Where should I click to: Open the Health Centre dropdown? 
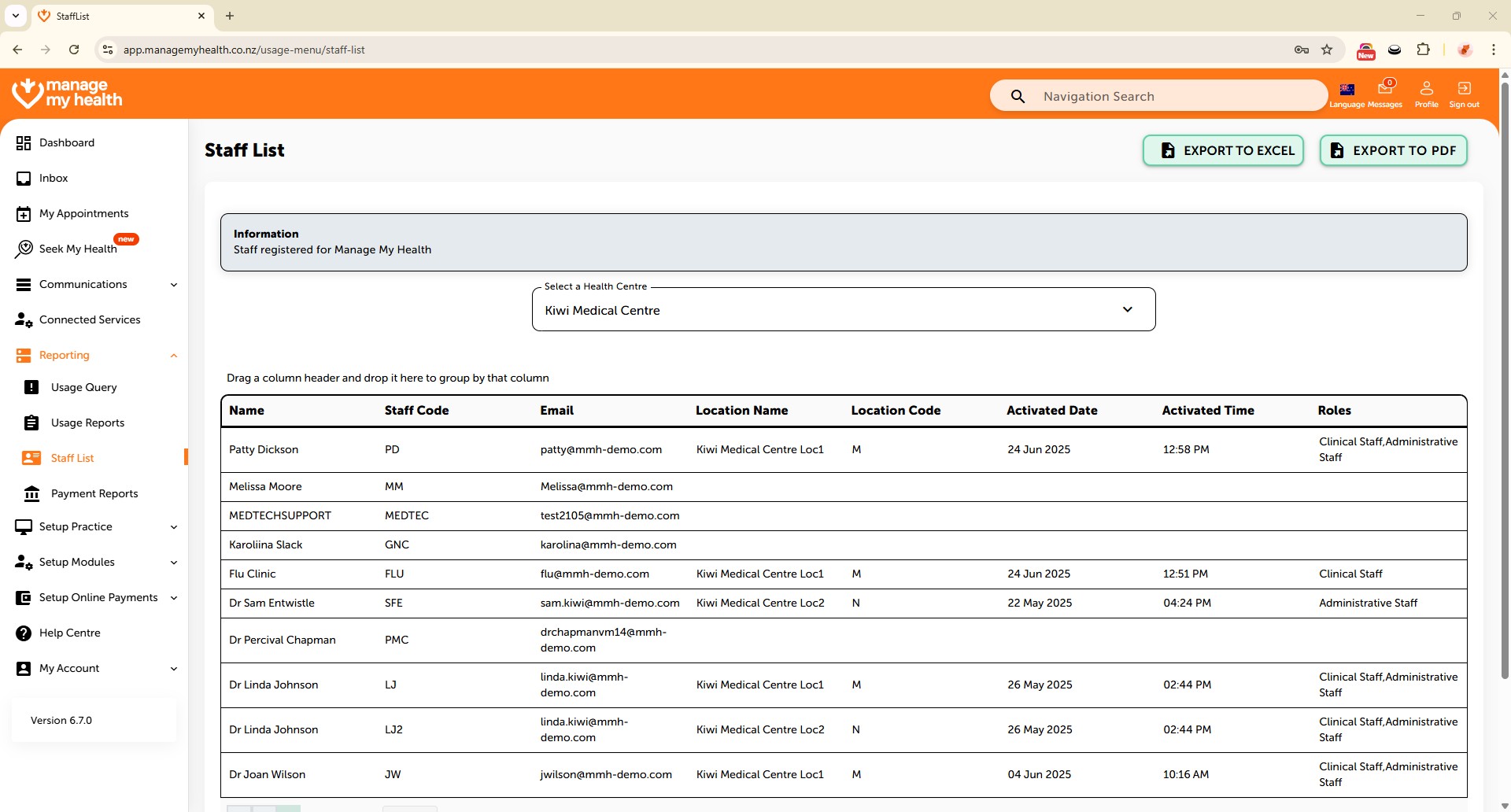click(x=843, y=310)
